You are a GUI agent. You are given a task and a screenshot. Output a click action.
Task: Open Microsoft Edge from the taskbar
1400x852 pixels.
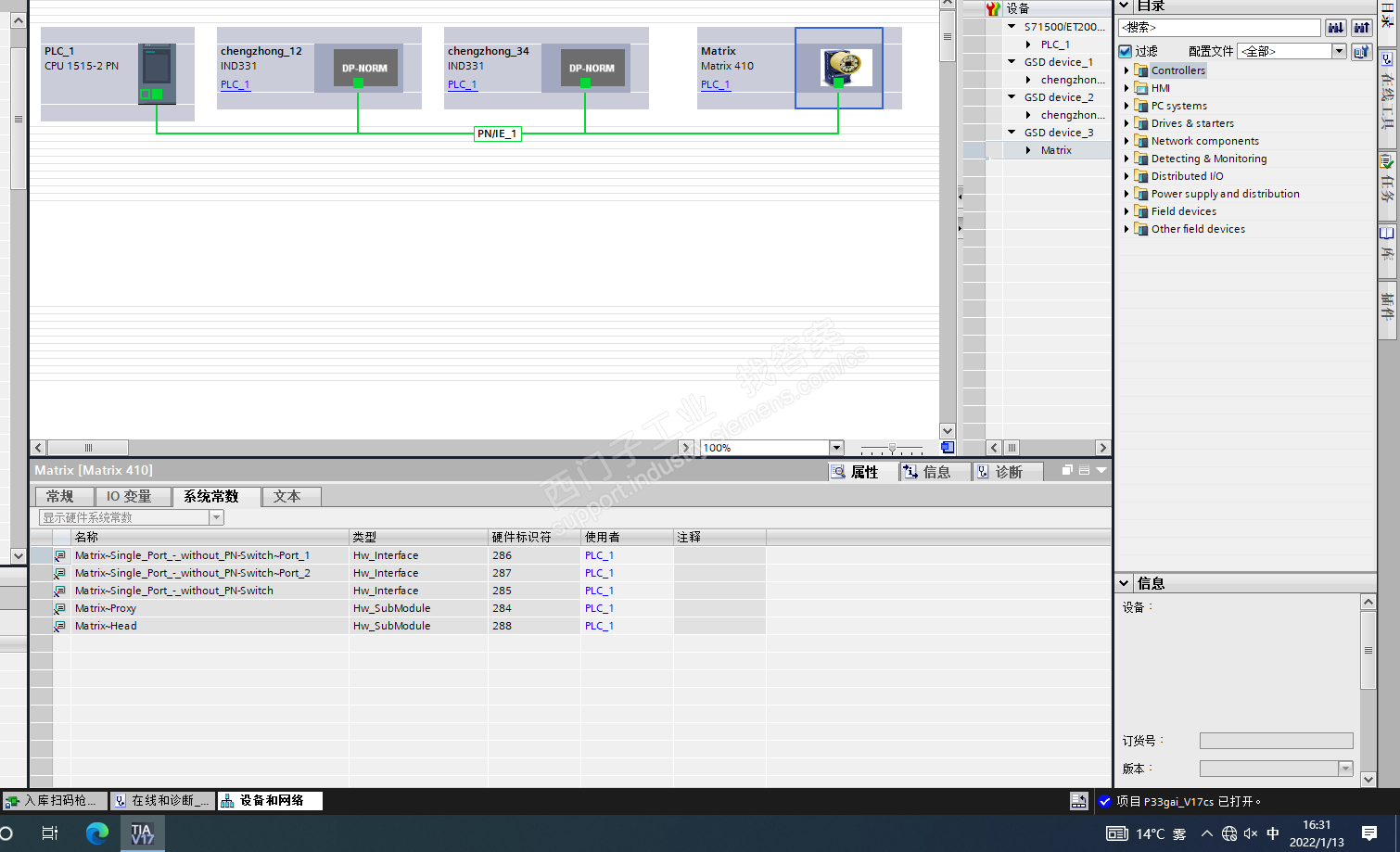pos(96,833)
